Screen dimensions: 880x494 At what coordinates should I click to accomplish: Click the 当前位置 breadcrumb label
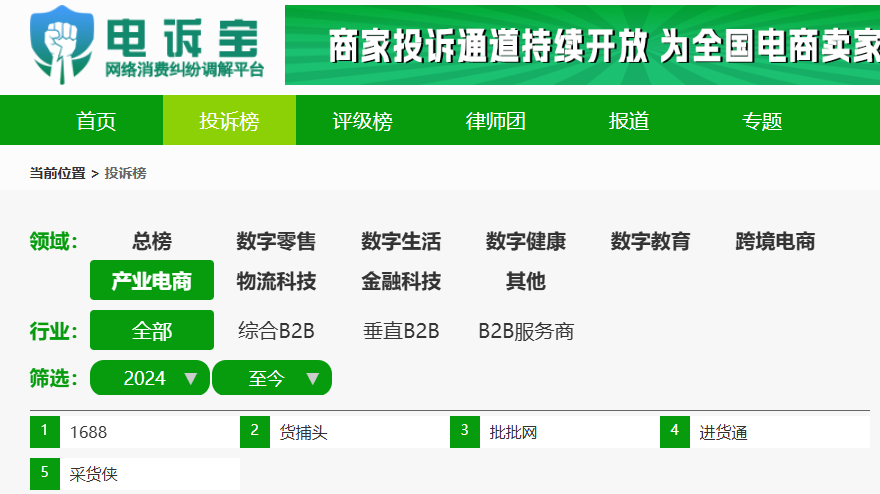pyautogui.click(x=57, y=173)
